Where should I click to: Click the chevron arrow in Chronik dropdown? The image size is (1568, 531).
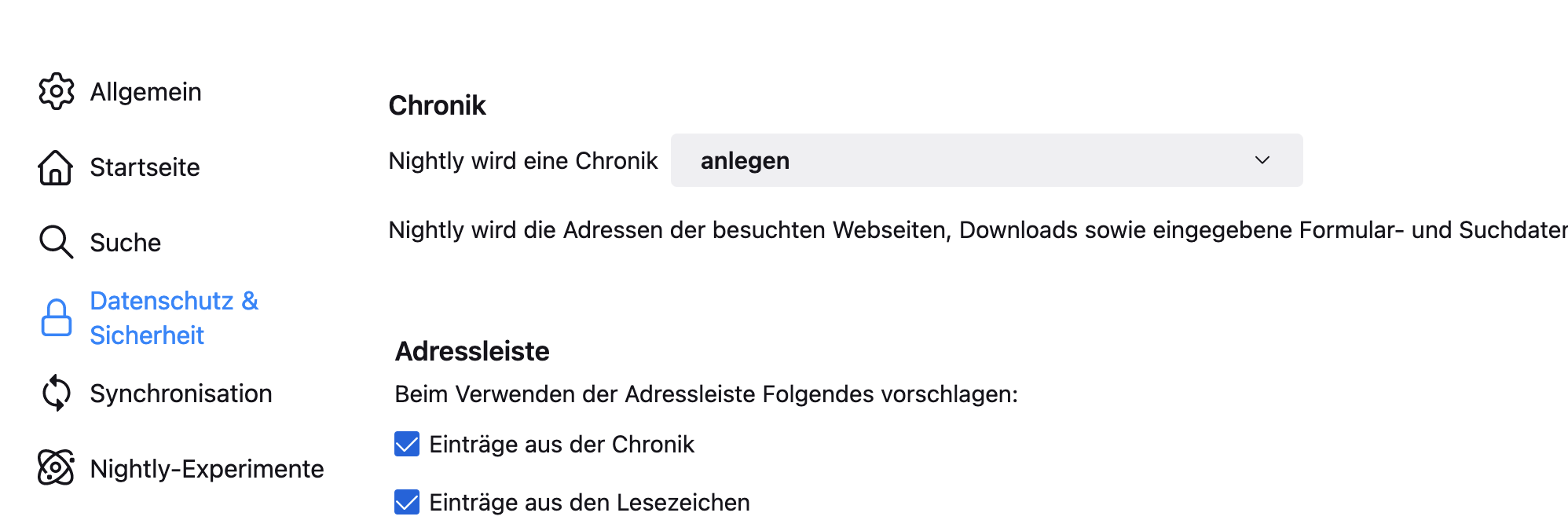click(x=1262, y=160)
